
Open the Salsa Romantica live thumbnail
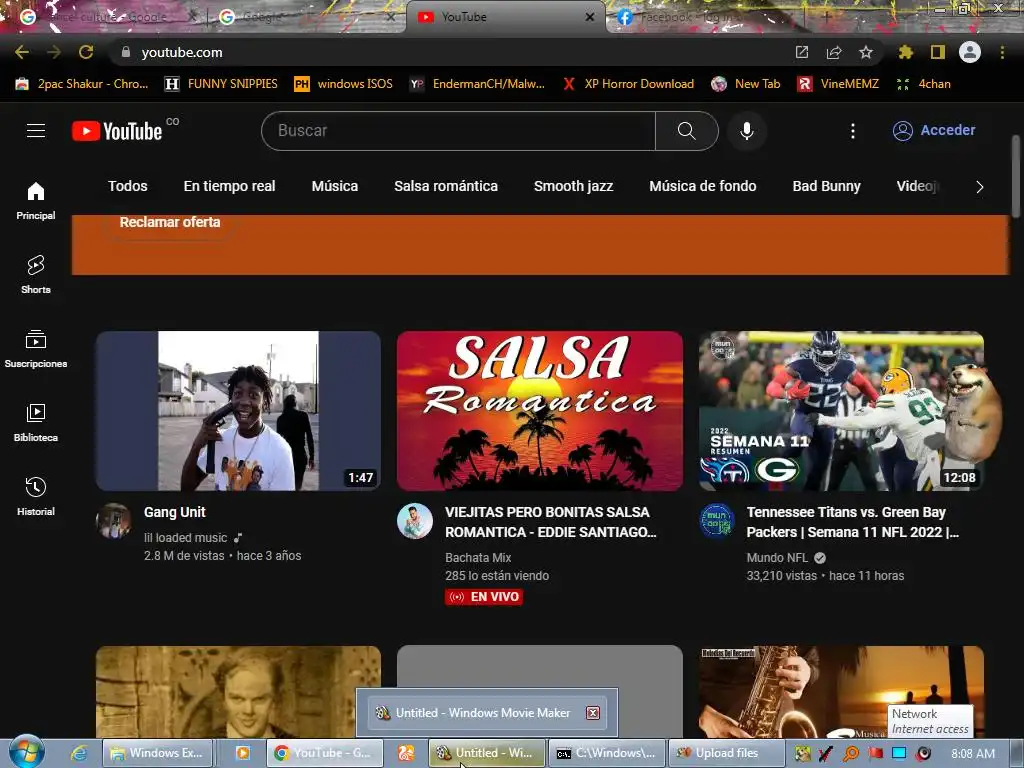click(539, 411)
